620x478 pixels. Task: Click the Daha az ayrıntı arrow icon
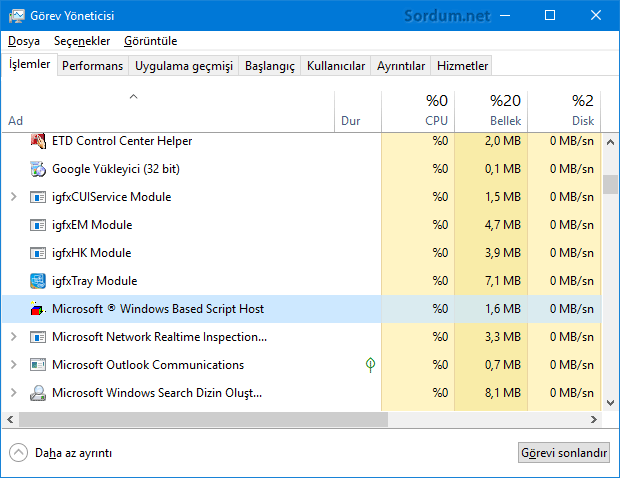coord(19,453)
